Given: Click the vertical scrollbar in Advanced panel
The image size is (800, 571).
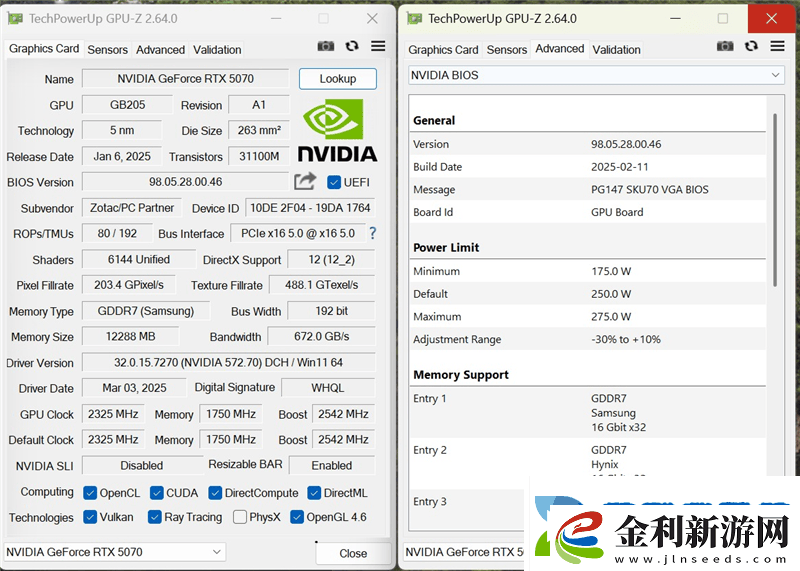Looking at the screenshot, I should [775, 200].
